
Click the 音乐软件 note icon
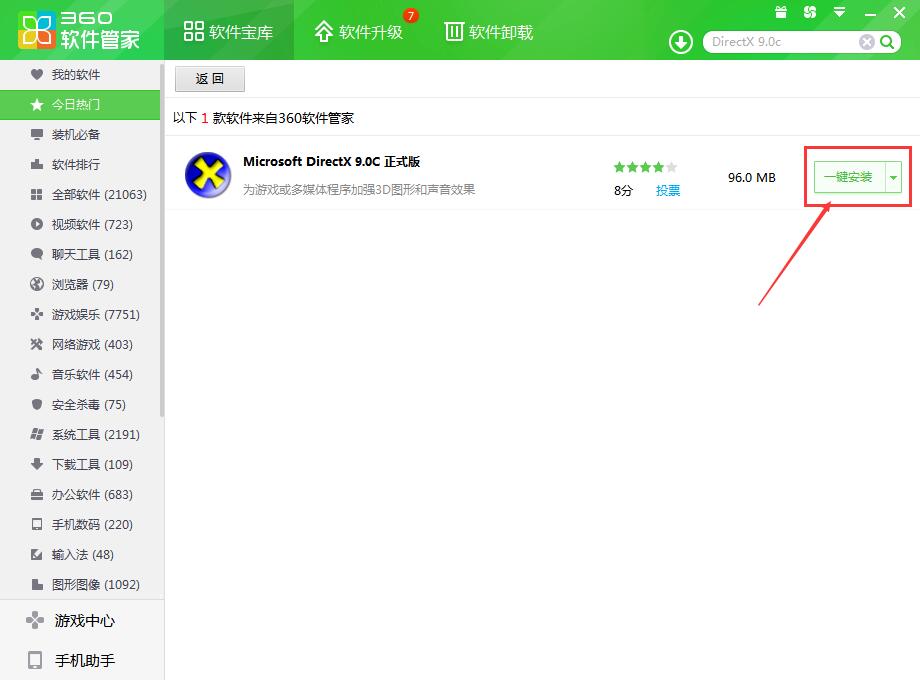coord(36,374)
